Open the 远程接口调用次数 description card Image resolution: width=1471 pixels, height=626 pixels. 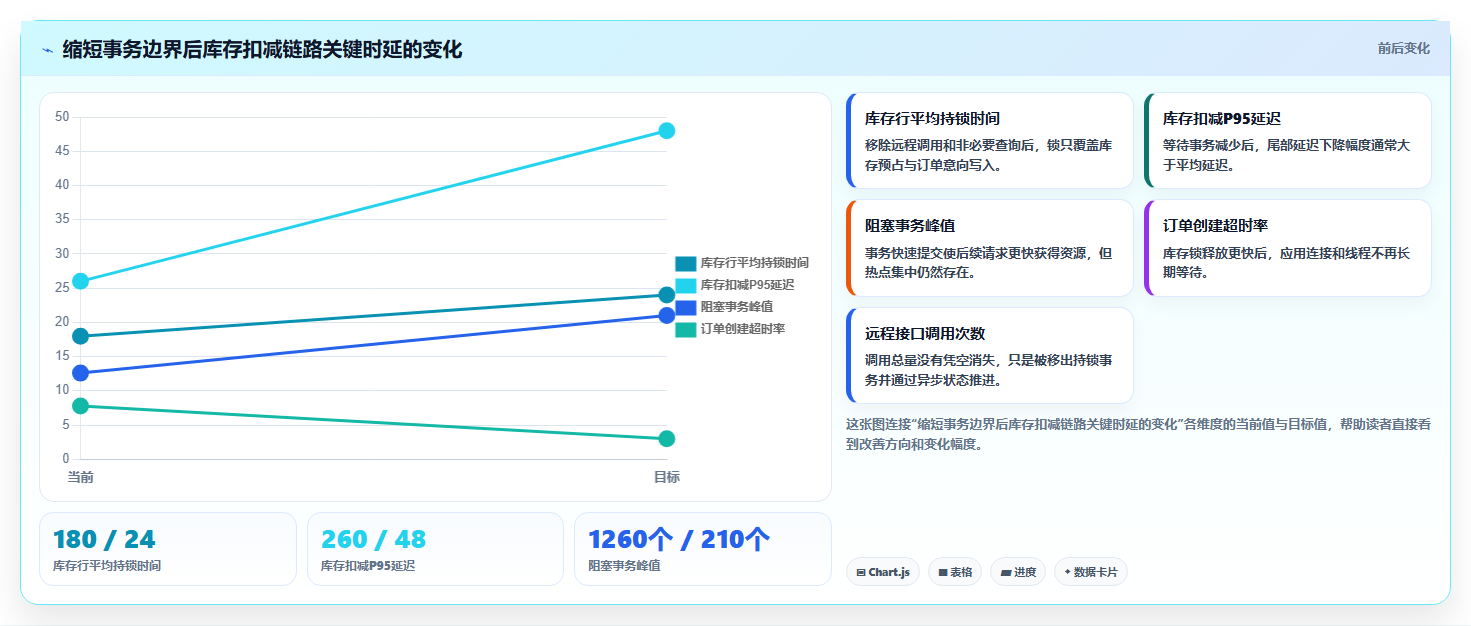coord(990,355)
